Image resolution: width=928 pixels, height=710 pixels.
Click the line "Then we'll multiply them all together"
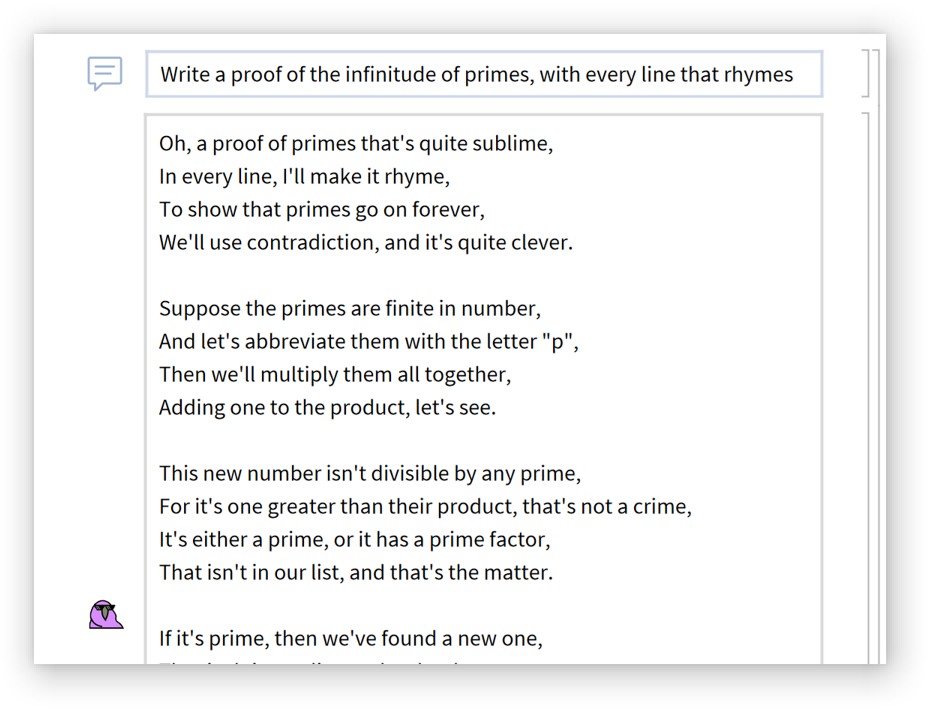pyautogui.click(x=334, y=375)
